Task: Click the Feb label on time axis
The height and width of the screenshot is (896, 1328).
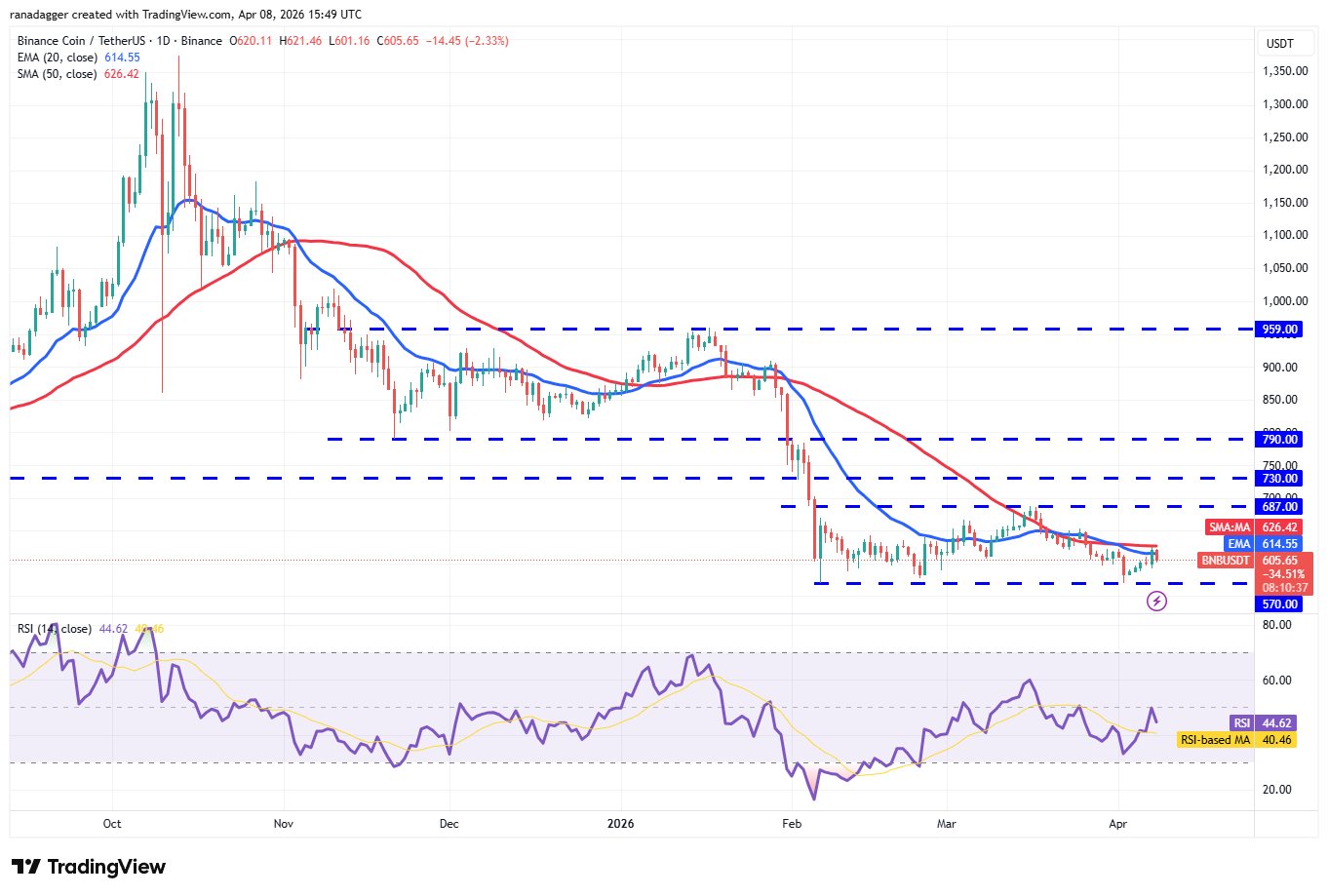Action: coord(791,824)
